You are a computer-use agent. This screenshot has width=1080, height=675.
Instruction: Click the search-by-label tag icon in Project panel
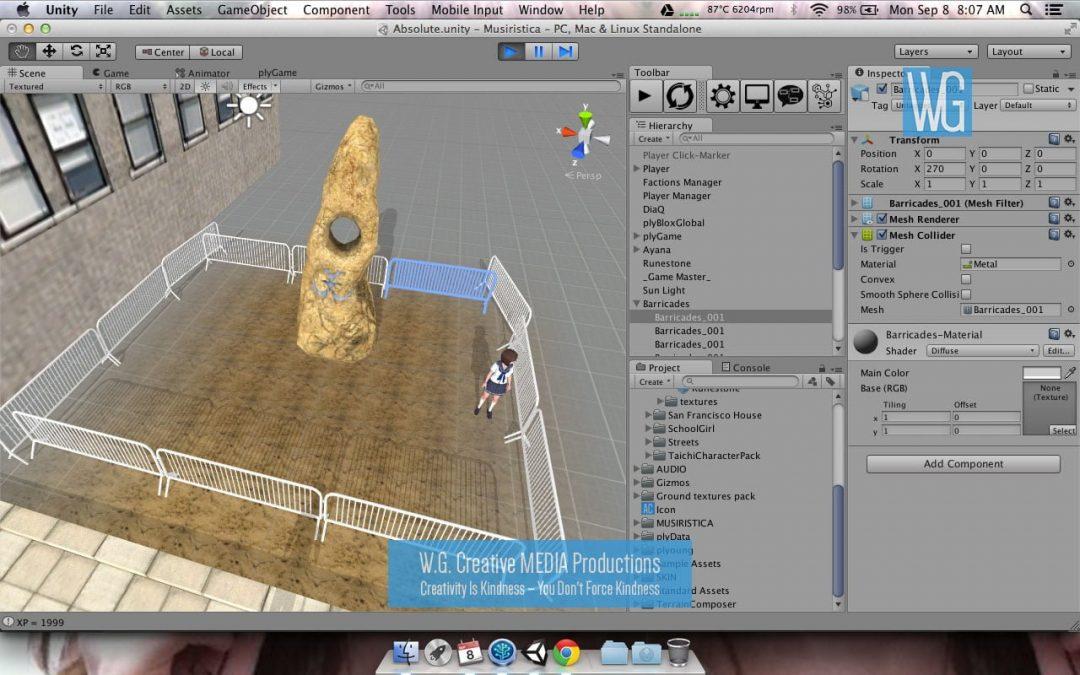[831, 382]
